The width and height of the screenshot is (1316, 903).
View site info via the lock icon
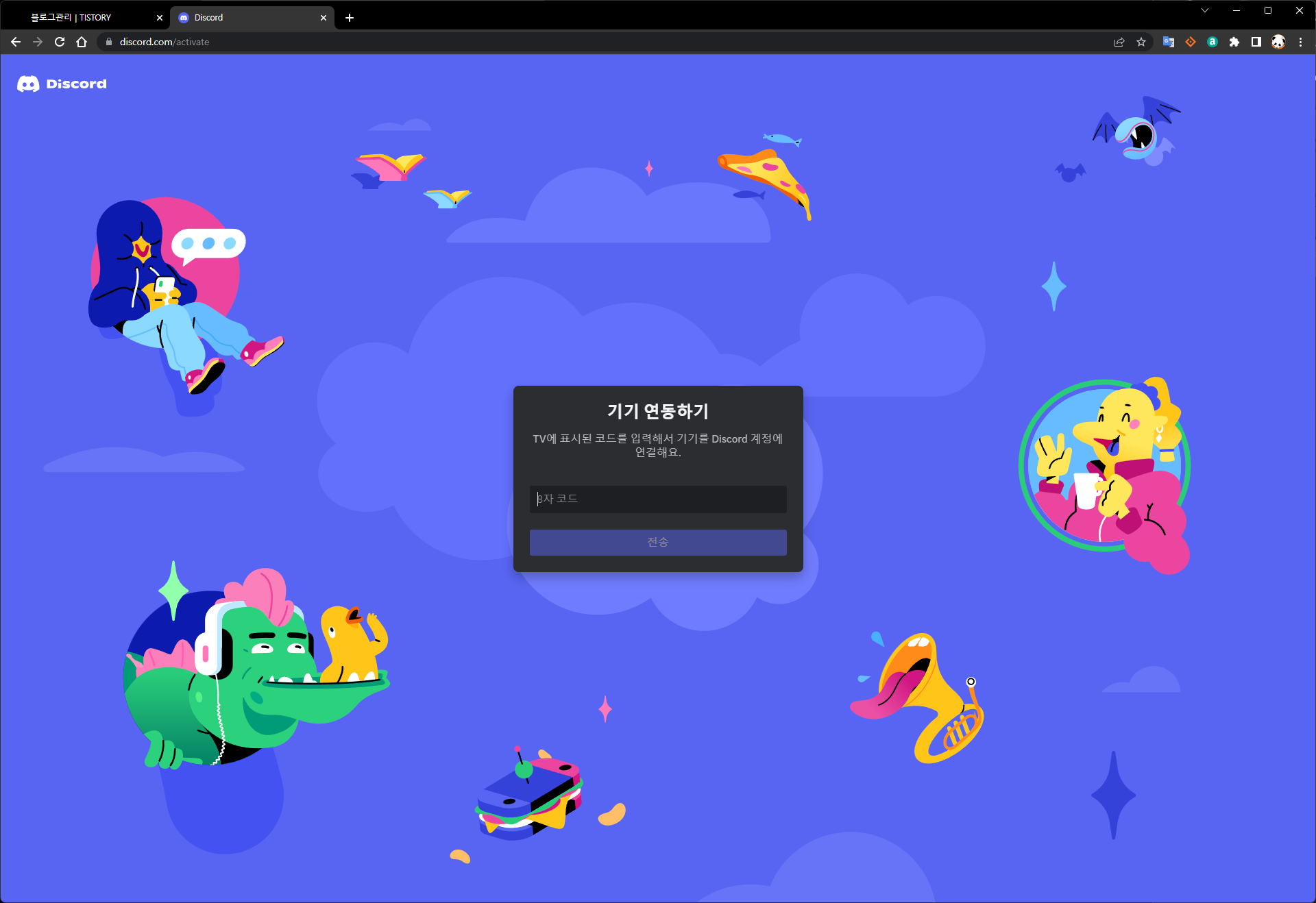tap(108, 42)
